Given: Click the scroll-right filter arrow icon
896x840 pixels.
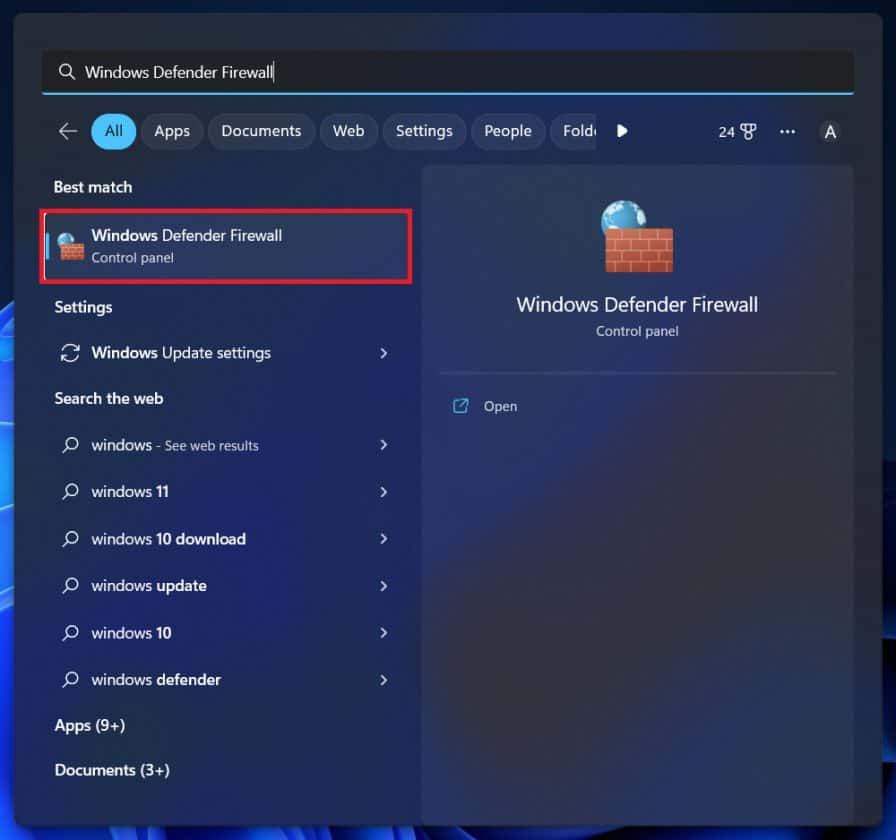Looking at the screenshot, I should coord(622,131).
